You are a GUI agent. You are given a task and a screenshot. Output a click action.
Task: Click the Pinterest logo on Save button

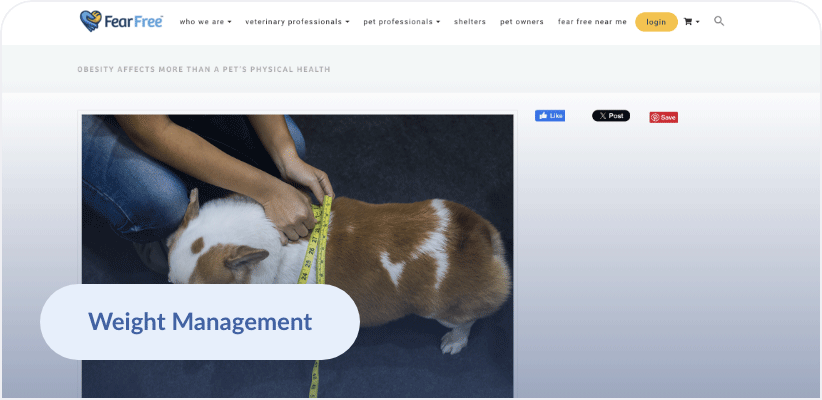[655, 117]
